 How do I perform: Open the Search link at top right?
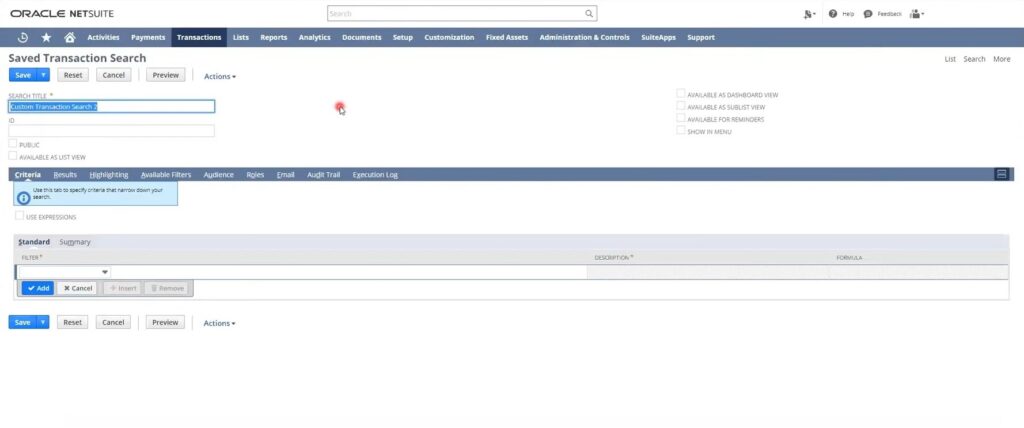pos(974,59)
